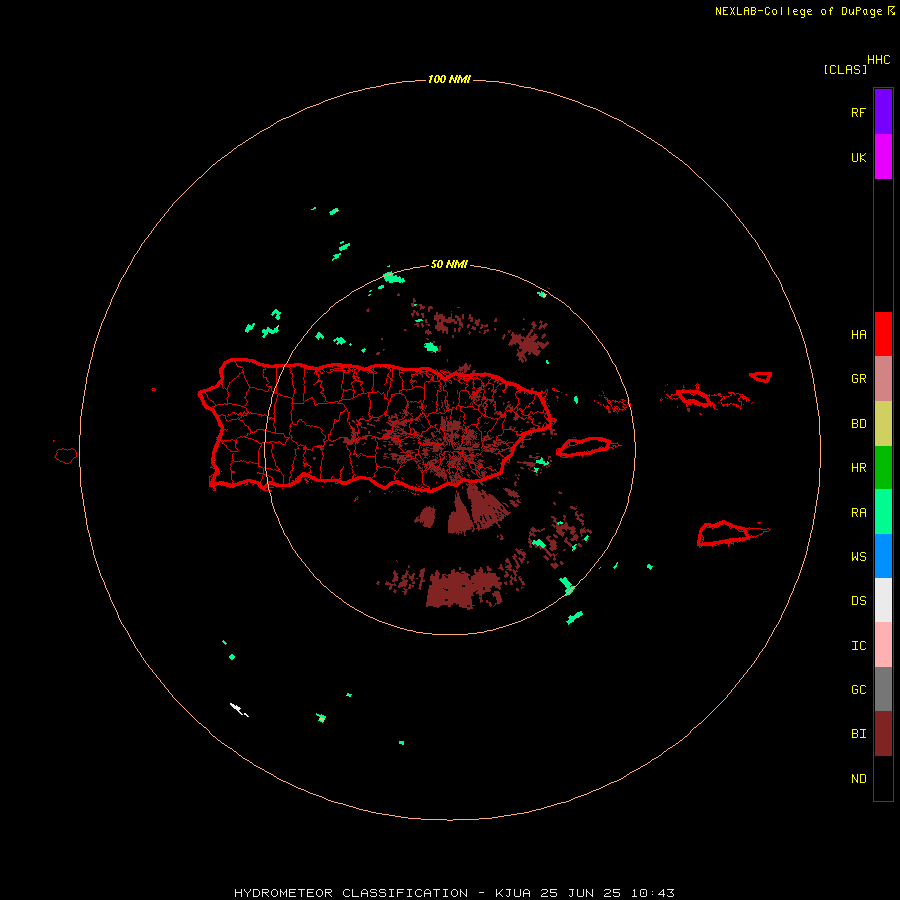
Task: Click the 10:43 timestamp
Action: coord(653,893)
